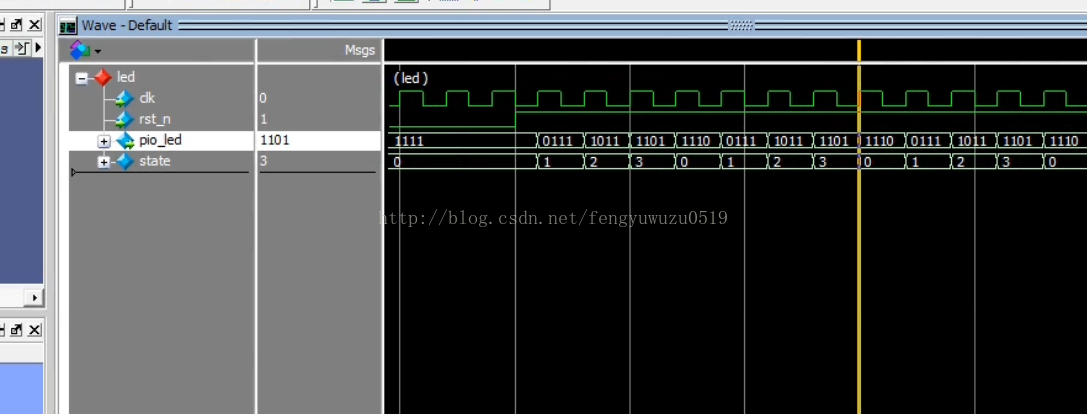
Task: Click the 1111 value on the pio_led waveform
Action: [409, 141]
